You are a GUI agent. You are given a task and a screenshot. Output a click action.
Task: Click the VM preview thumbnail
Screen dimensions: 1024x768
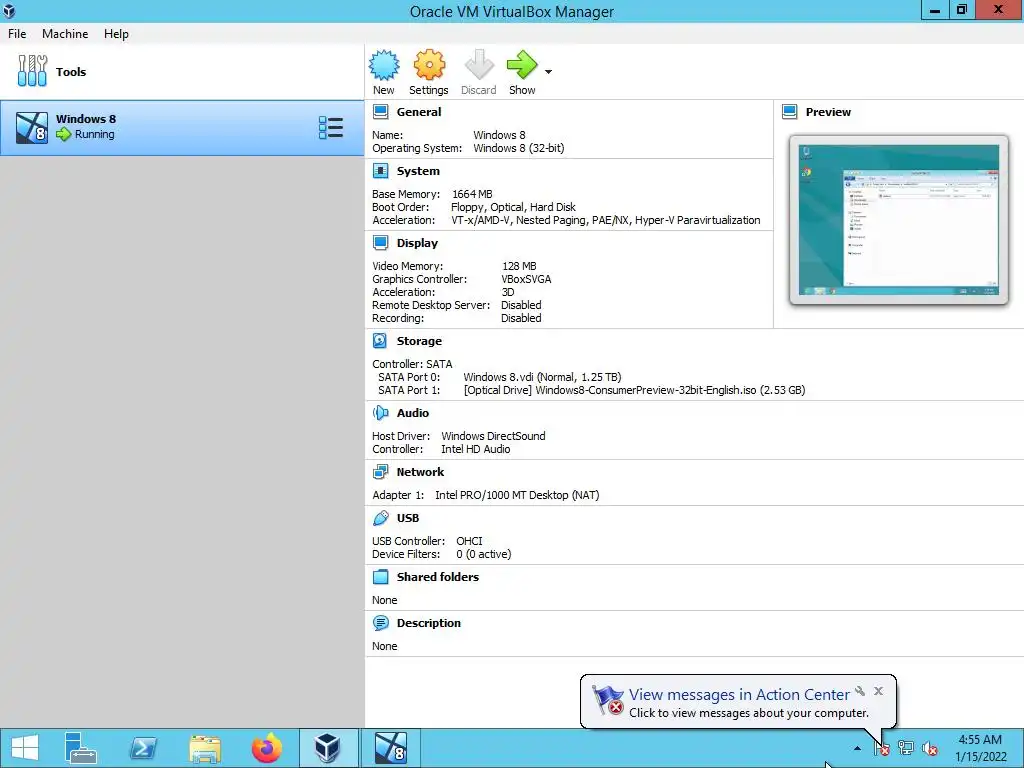(x=899, y=220)
